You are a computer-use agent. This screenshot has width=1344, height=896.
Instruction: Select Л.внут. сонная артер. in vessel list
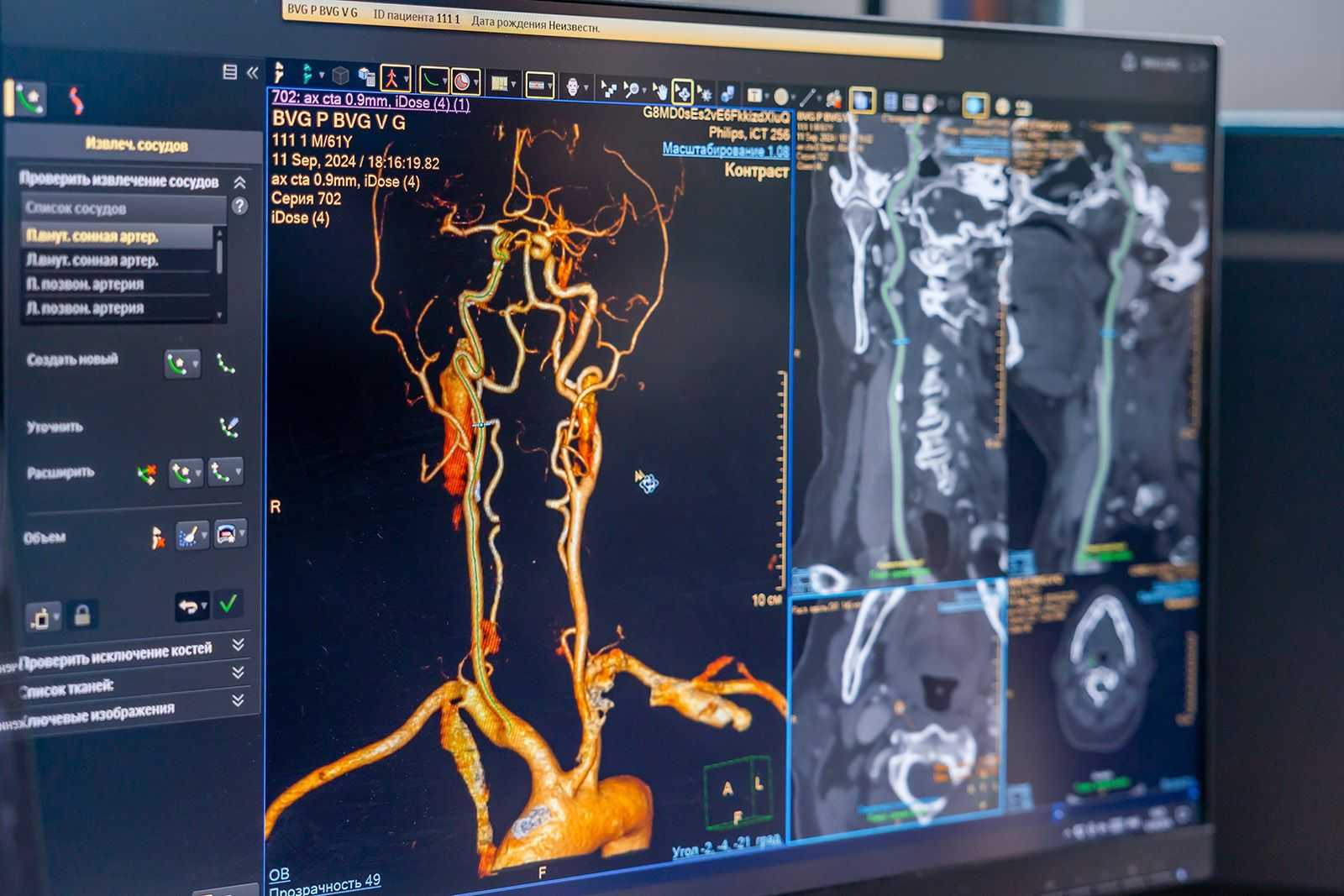(92, 260)
